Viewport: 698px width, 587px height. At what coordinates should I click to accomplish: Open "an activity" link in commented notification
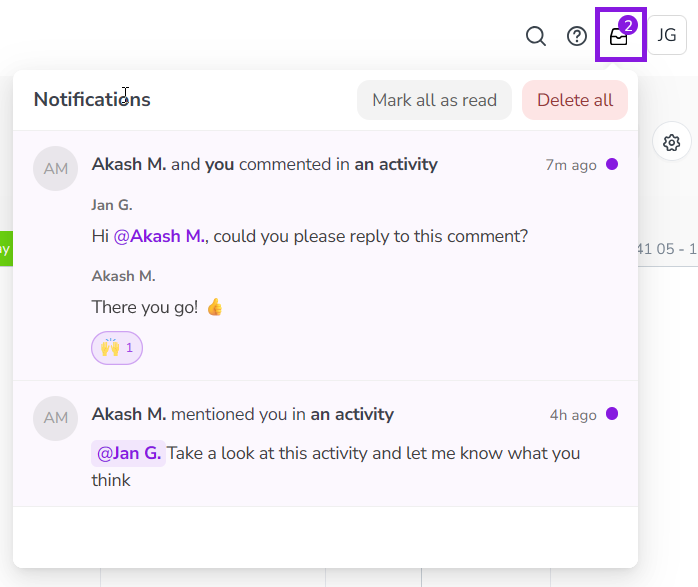[396, 164]
